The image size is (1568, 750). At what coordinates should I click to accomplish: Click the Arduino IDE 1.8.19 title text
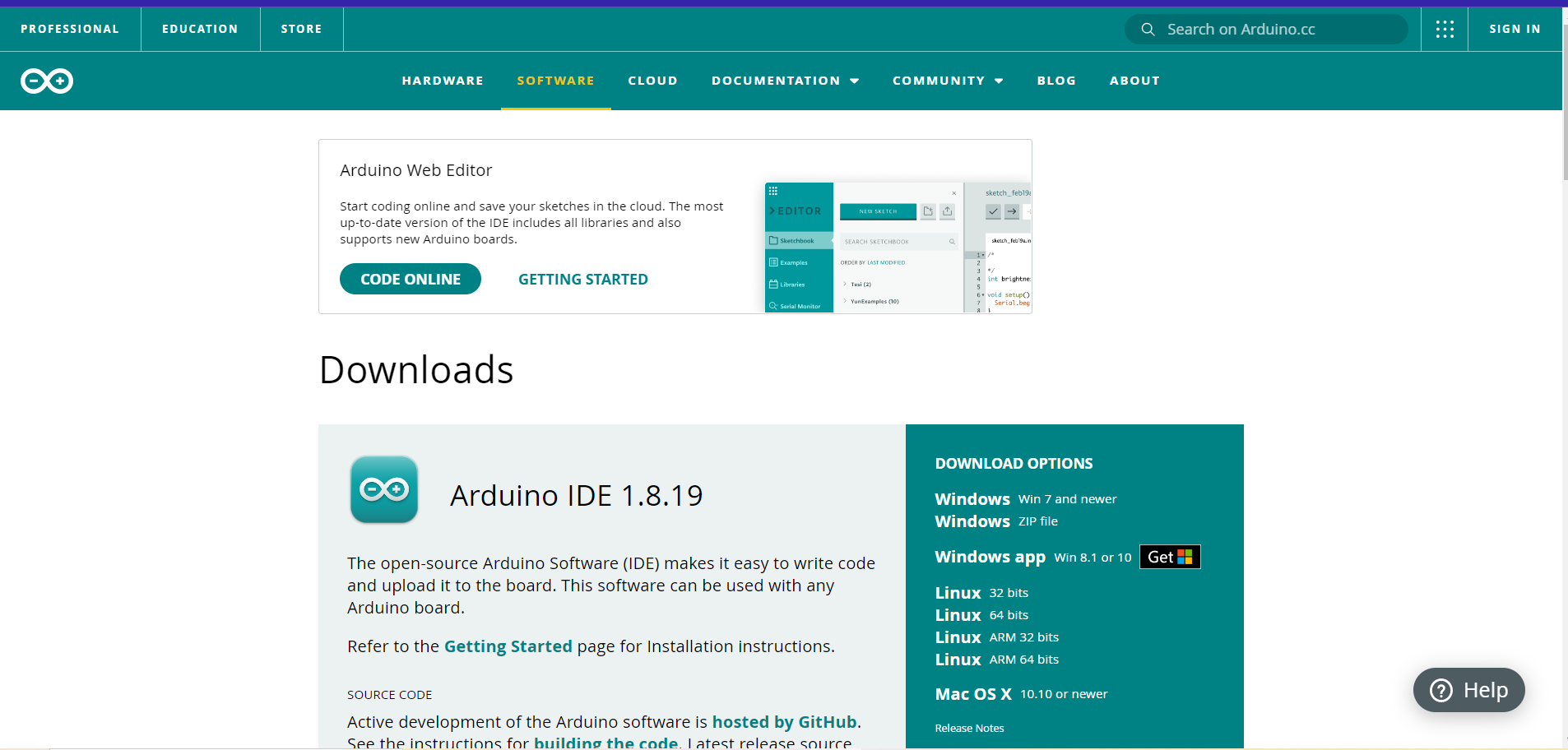coord(576,496)
